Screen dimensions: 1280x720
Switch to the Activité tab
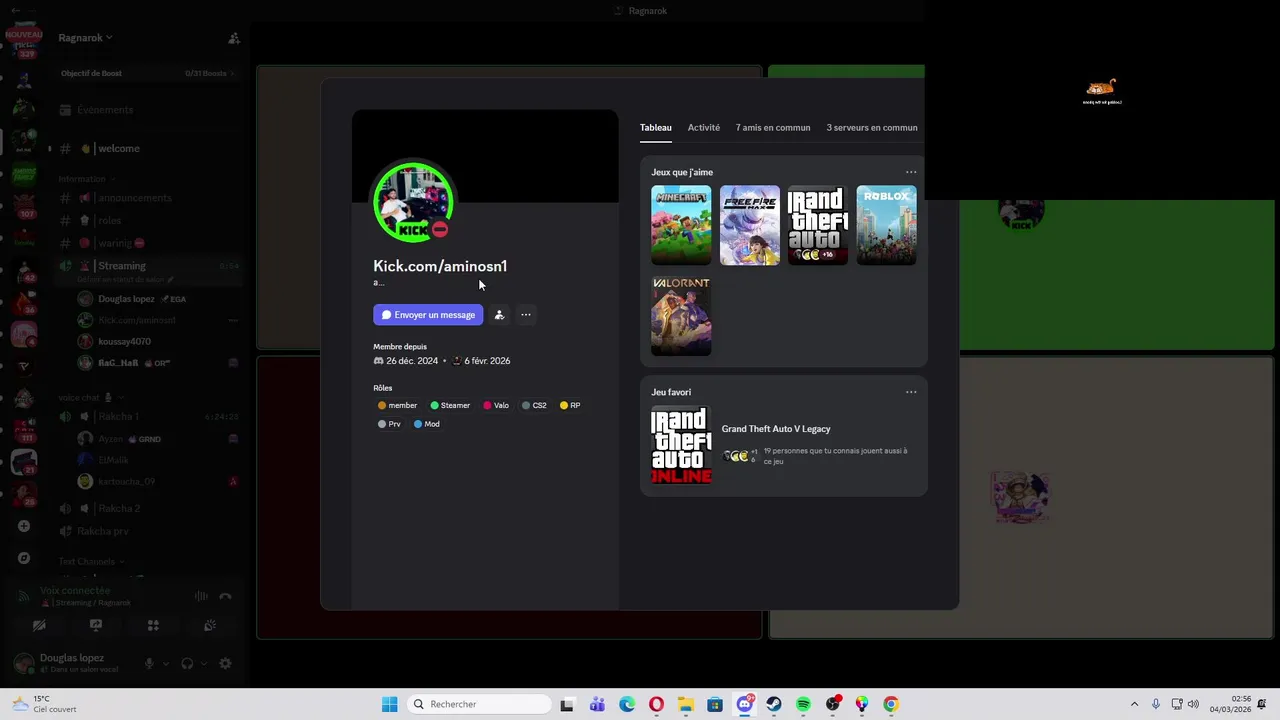(x=704, y=128)
